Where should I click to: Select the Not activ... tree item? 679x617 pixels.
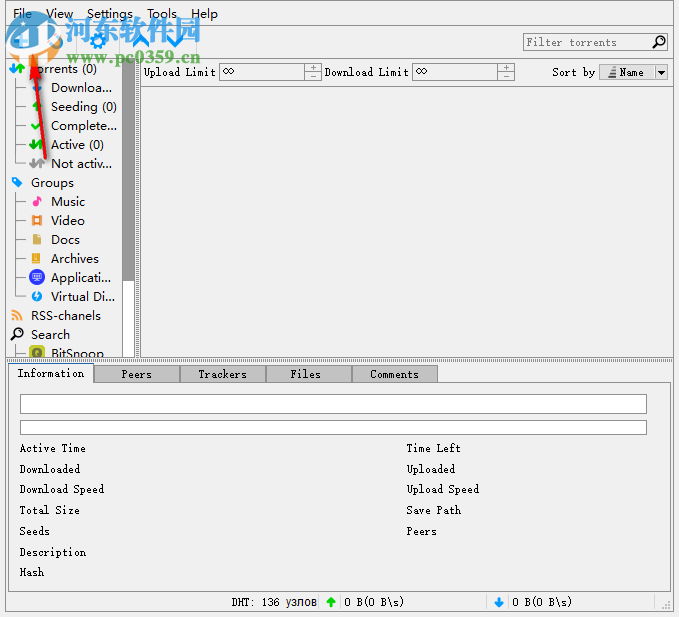[x=81, y=164]
